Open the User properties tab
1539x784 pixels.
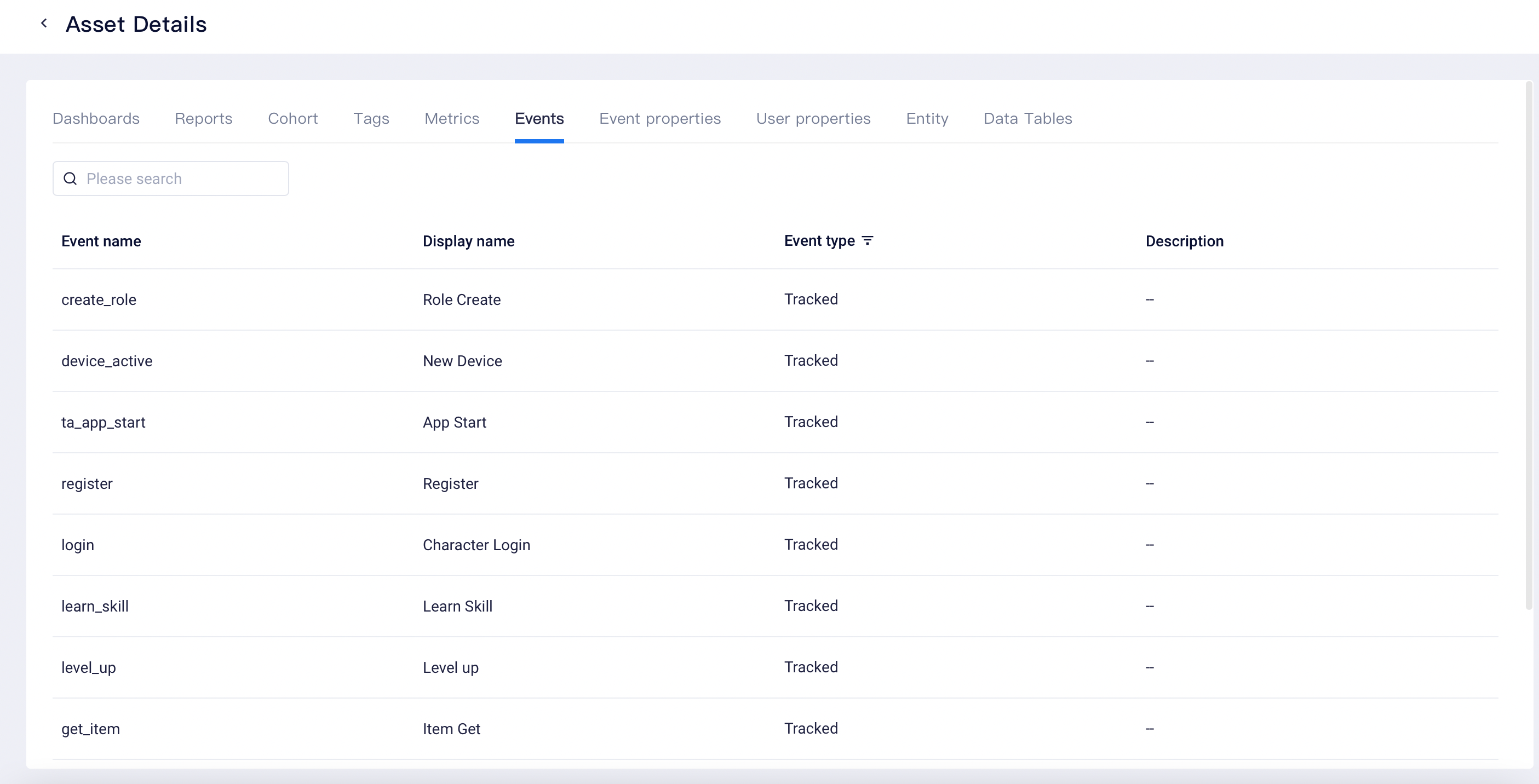[814, 118]
